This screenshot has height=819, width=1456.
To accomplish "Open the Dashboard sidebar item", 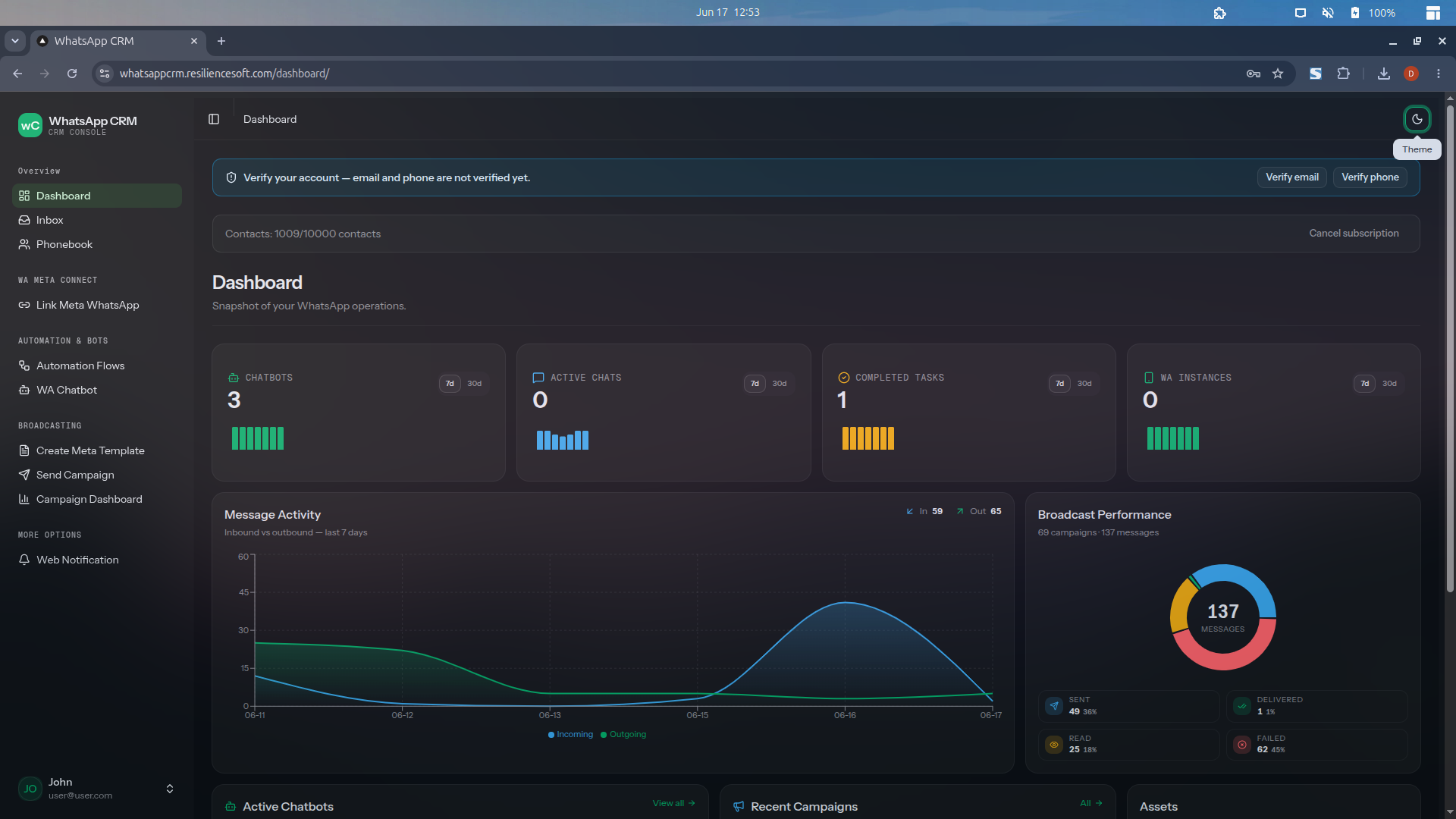I will pyautogui.click(x=97, y=196).
